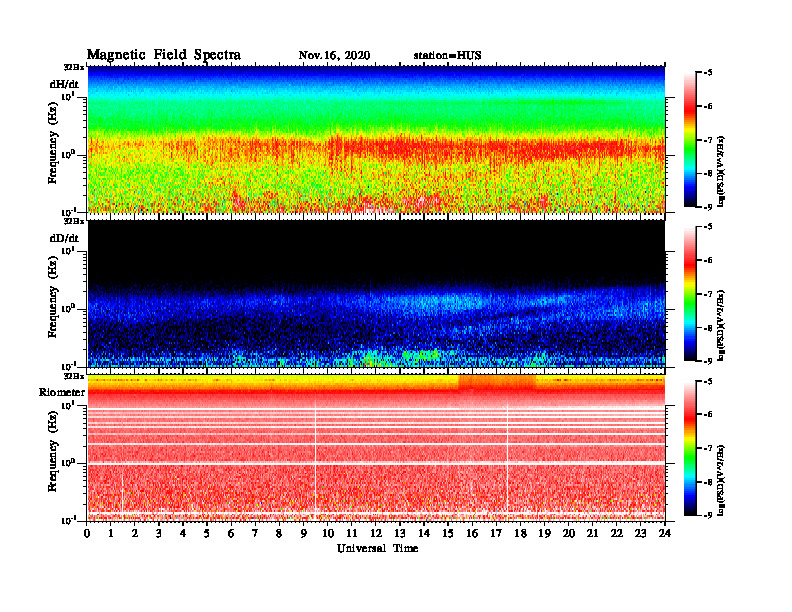The image size is (792, 612).
Task: Click the "7" tick on Universal Time axis
Action: [x=255, y=534]
